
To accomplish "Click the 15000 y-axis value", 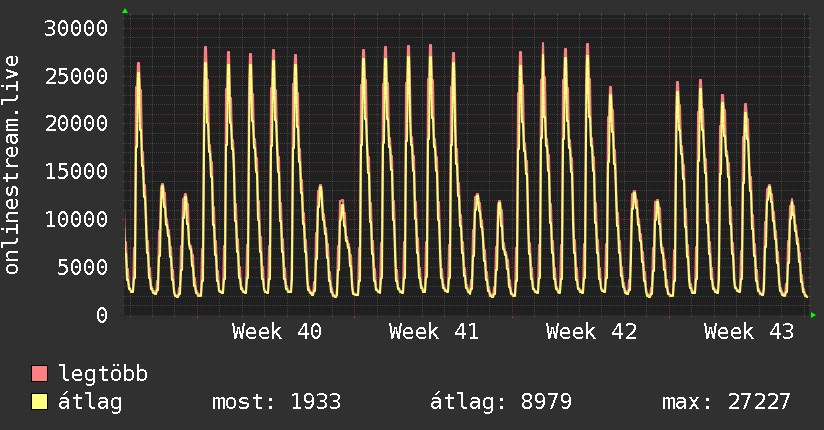I will tap(76, 171).
